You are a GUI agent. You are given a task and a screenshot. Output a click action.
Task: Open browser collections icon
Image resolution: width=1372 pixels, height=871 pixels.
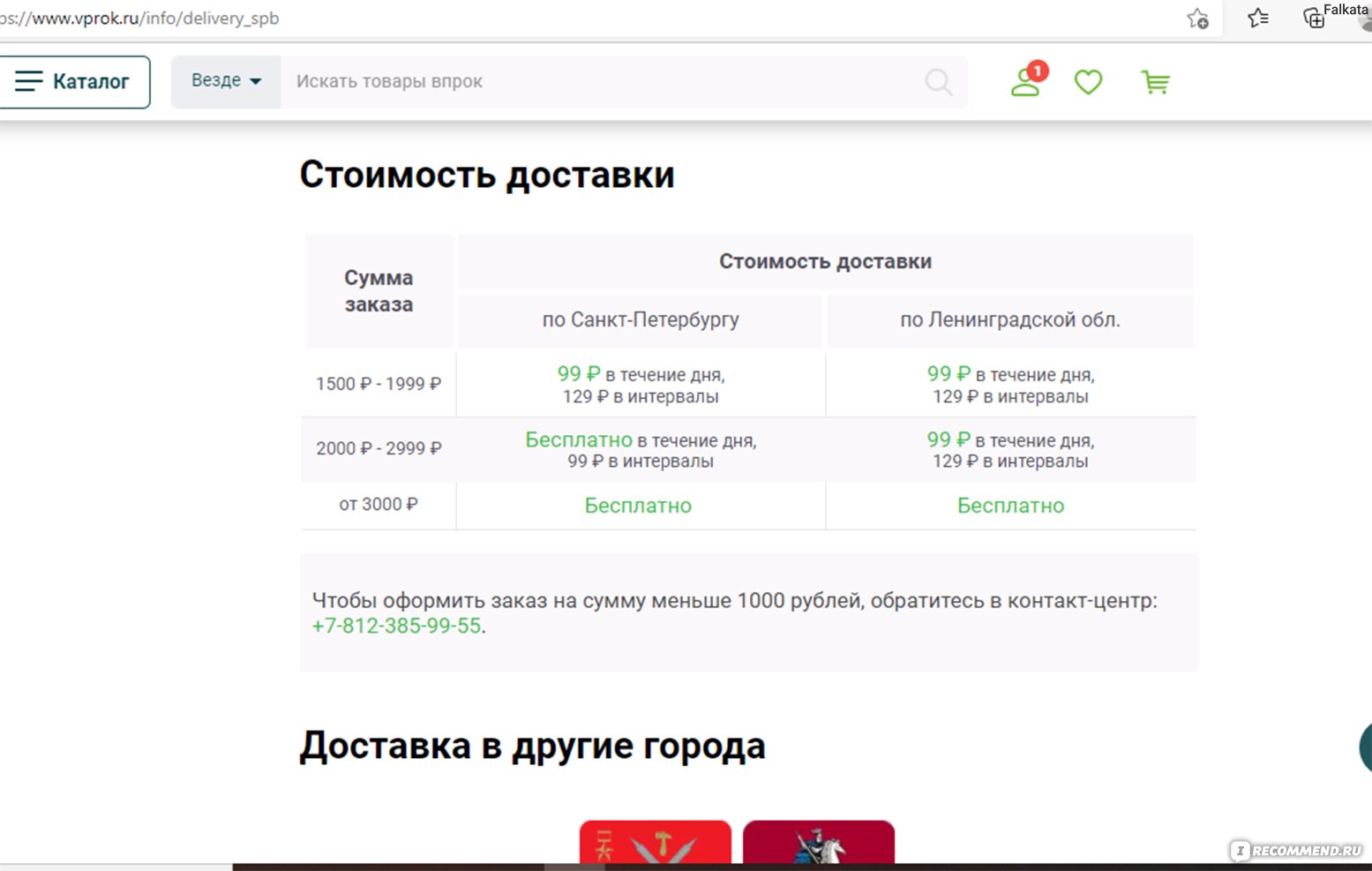point(1314,18)
